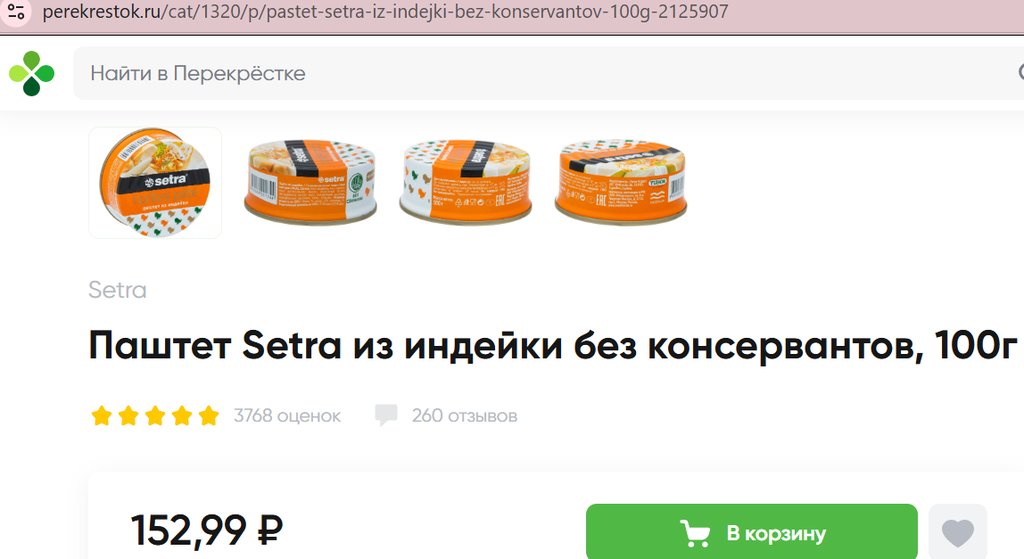The height and width of the screenshot is (559, 1024).
Task: Add product to favorites with heart icon
Action: [x=957, y=534]
